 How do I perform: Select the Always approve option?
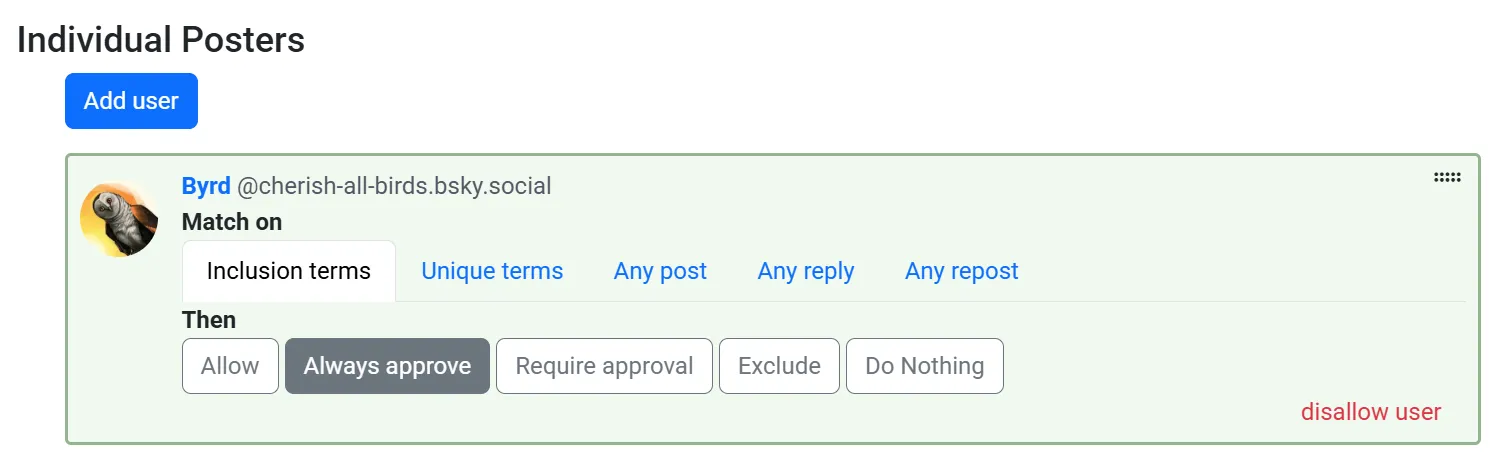(x=387, y=366)
